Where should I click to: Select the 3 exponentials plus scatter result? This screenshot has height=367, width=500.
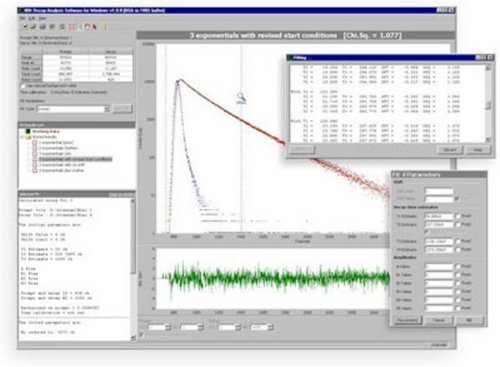(x=61, y=171)
